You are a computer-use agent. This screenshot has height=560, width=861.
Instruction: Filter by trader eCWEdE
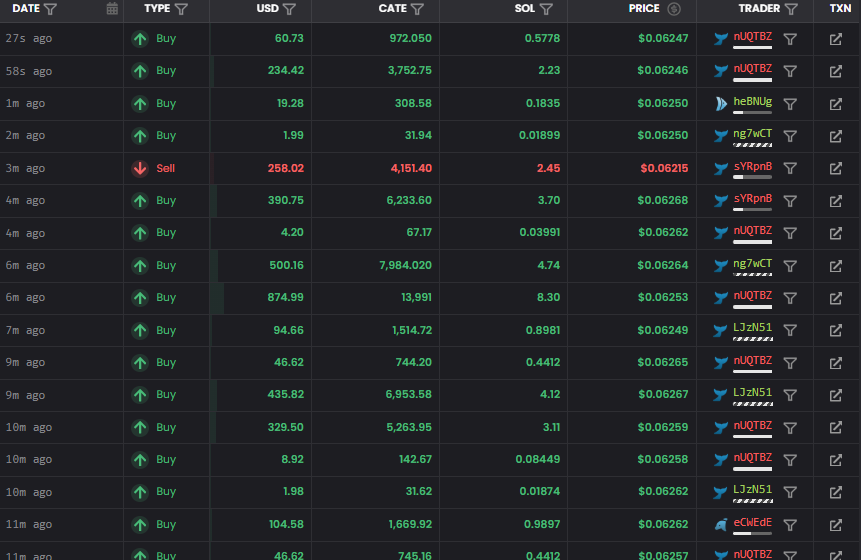(x=790, y=525)
